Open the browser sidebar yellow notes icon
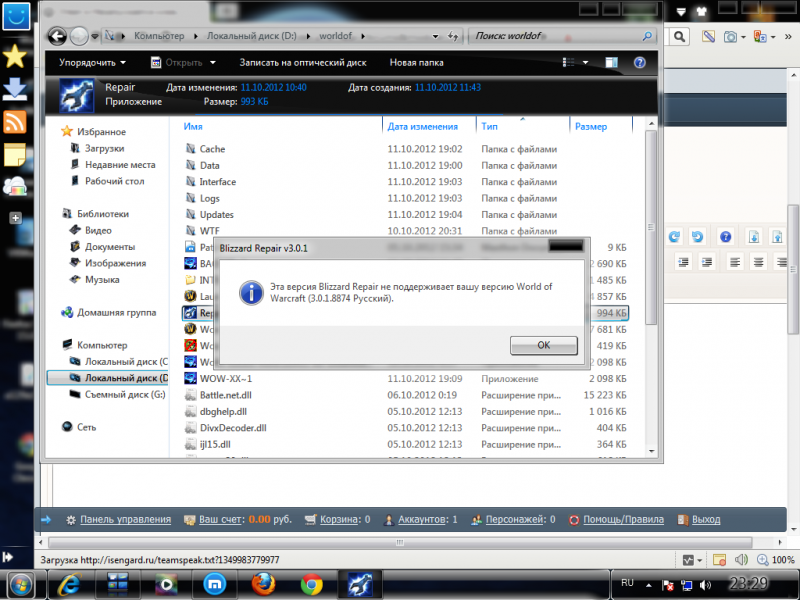 [x=15, y=155]
